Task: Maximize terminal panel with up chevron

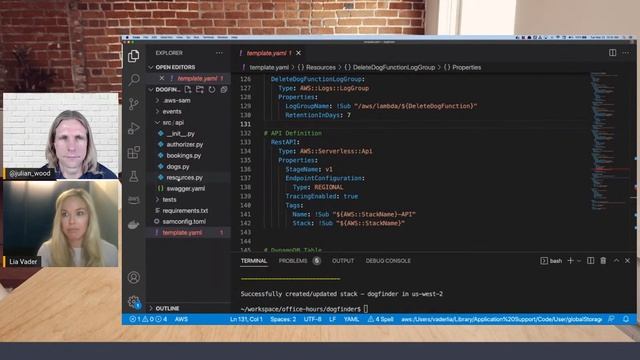Action: 616,260
